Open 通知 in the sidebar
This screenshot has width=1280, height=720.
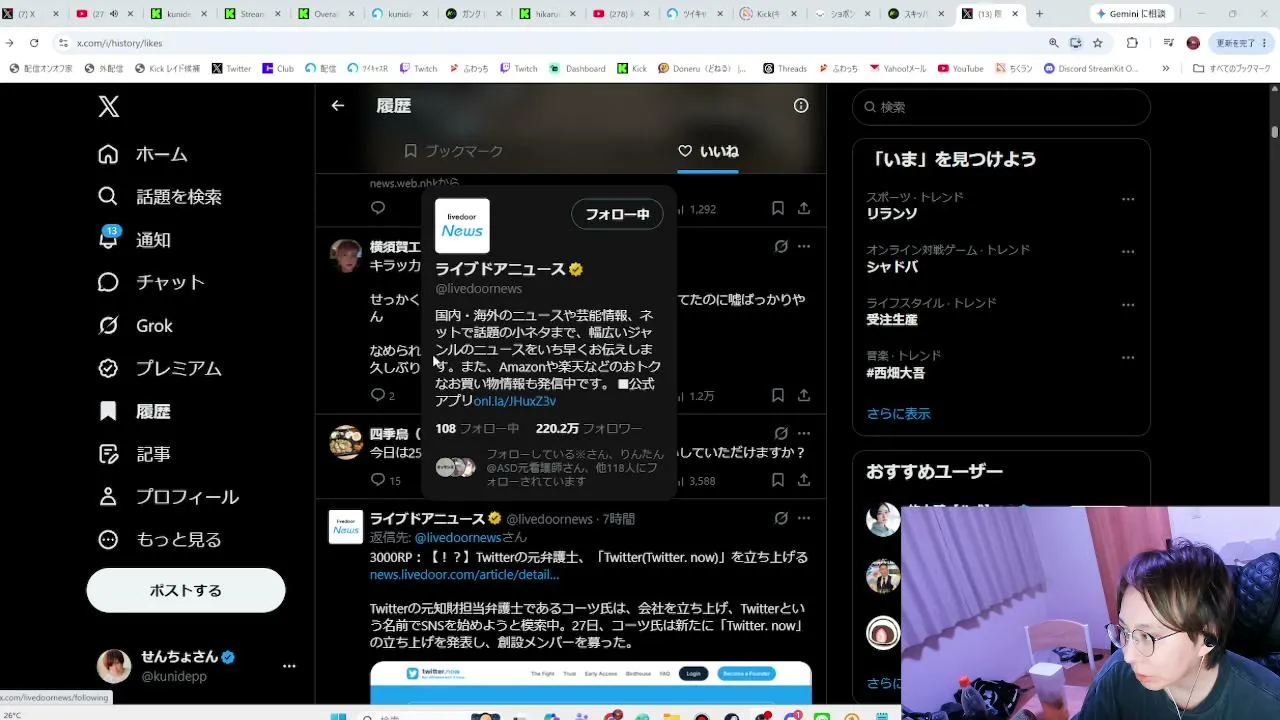(x=134, y=240)
